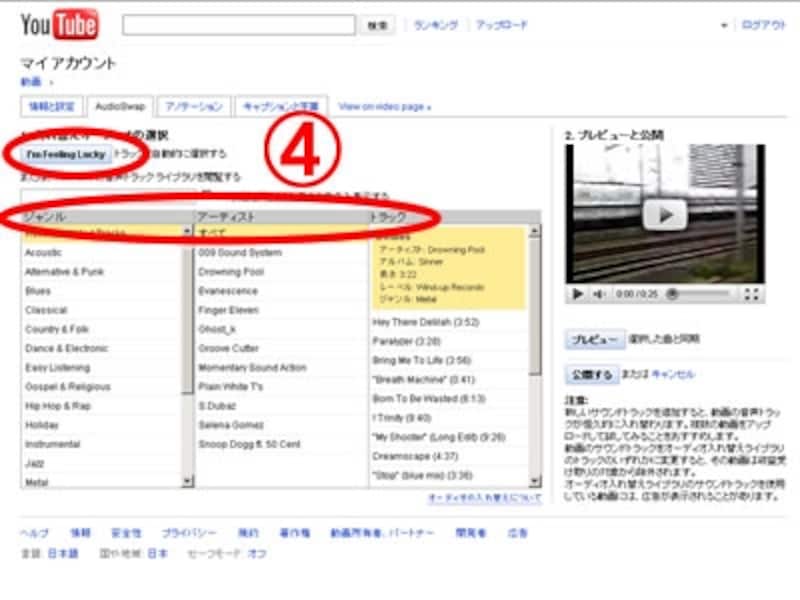Viewport: 800px width, 600px height.
Task: Change the language via 日本語 link
Action: (63, 554)
